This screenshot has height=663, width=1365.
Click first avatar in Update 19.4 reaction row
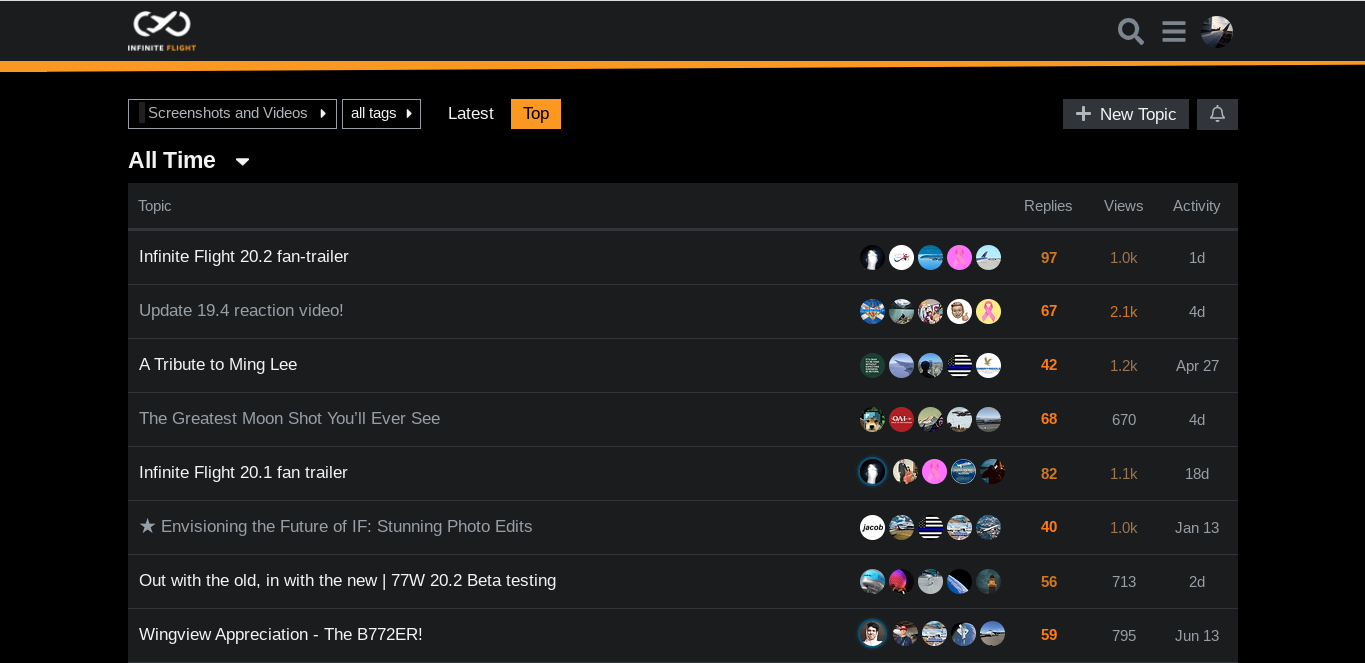pyautogui.click(x=872, y=312)
